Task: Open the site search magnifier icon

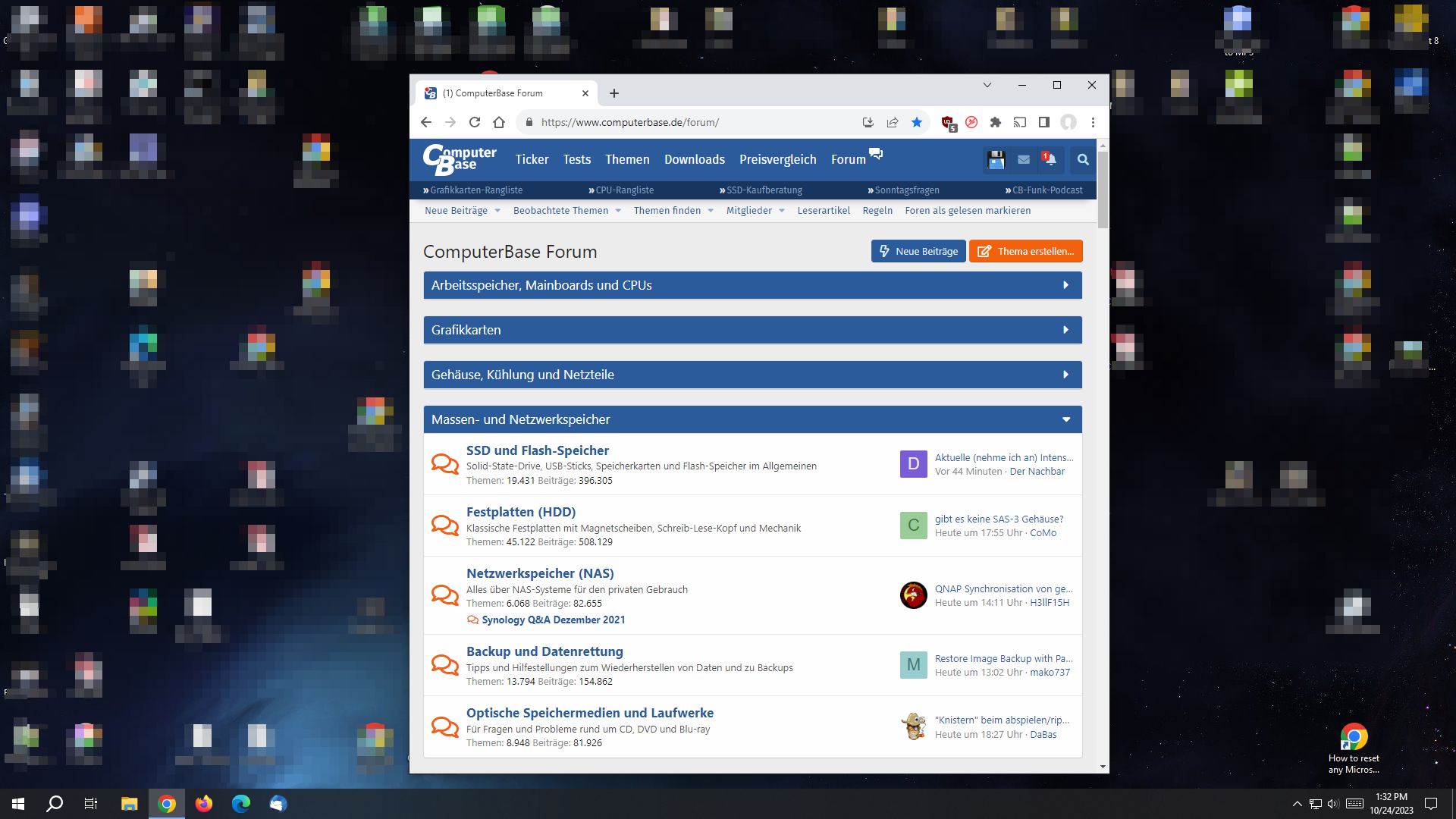Action: [x=1083, y=159]
